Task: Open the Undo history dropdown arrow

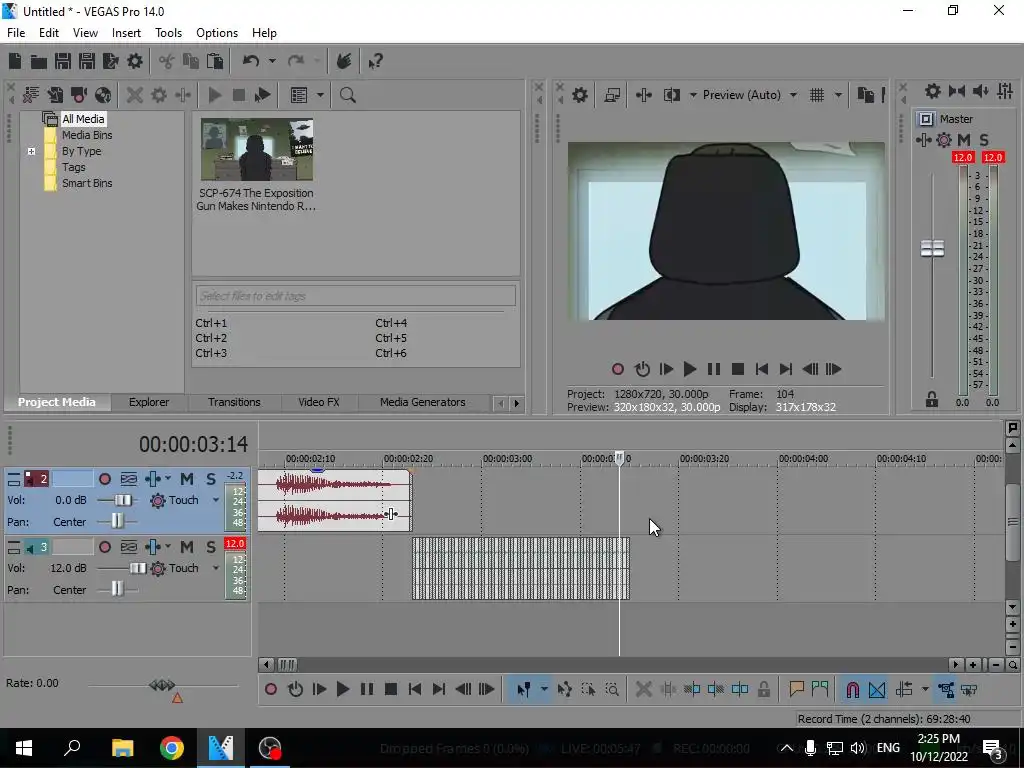Action: pos(272,61)
